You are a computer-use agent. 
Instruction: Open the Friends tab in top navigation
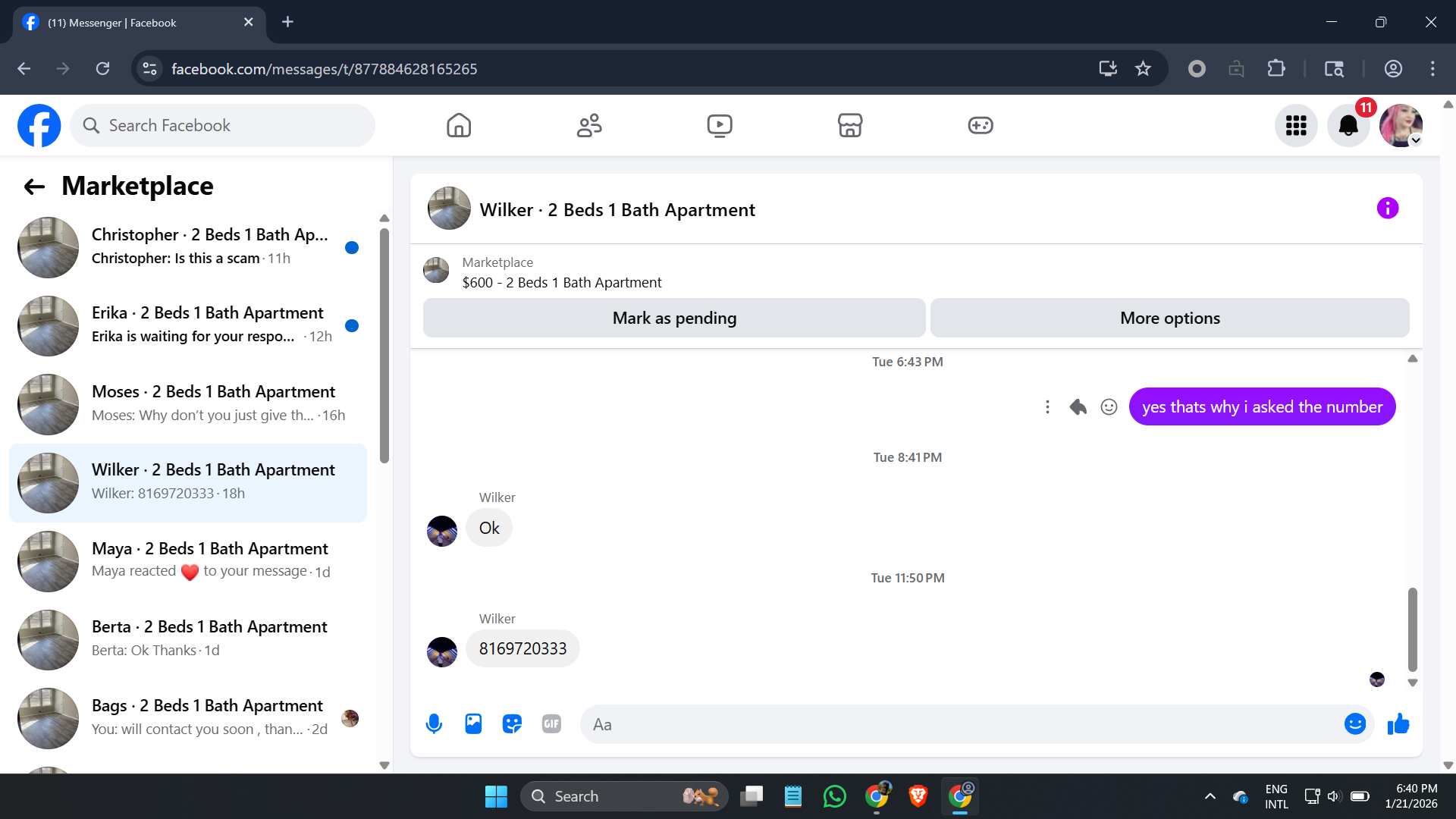pyautogui.click(x=588, y=126)
